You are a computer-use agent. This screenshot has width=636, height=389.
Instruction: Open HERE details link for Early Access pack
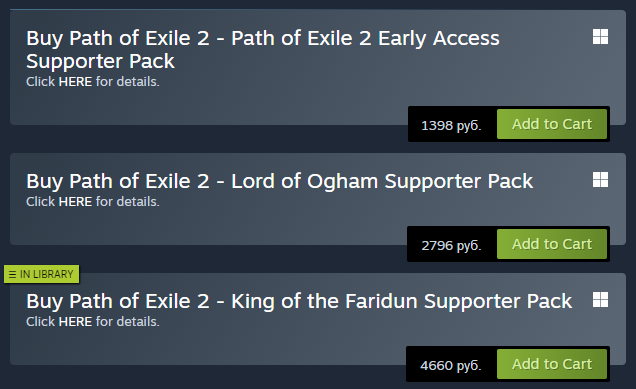point(75,82)
